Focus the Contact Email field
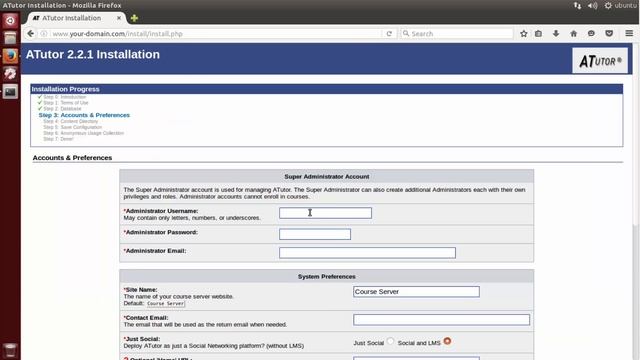640x360 pixels. click(442, 320)
